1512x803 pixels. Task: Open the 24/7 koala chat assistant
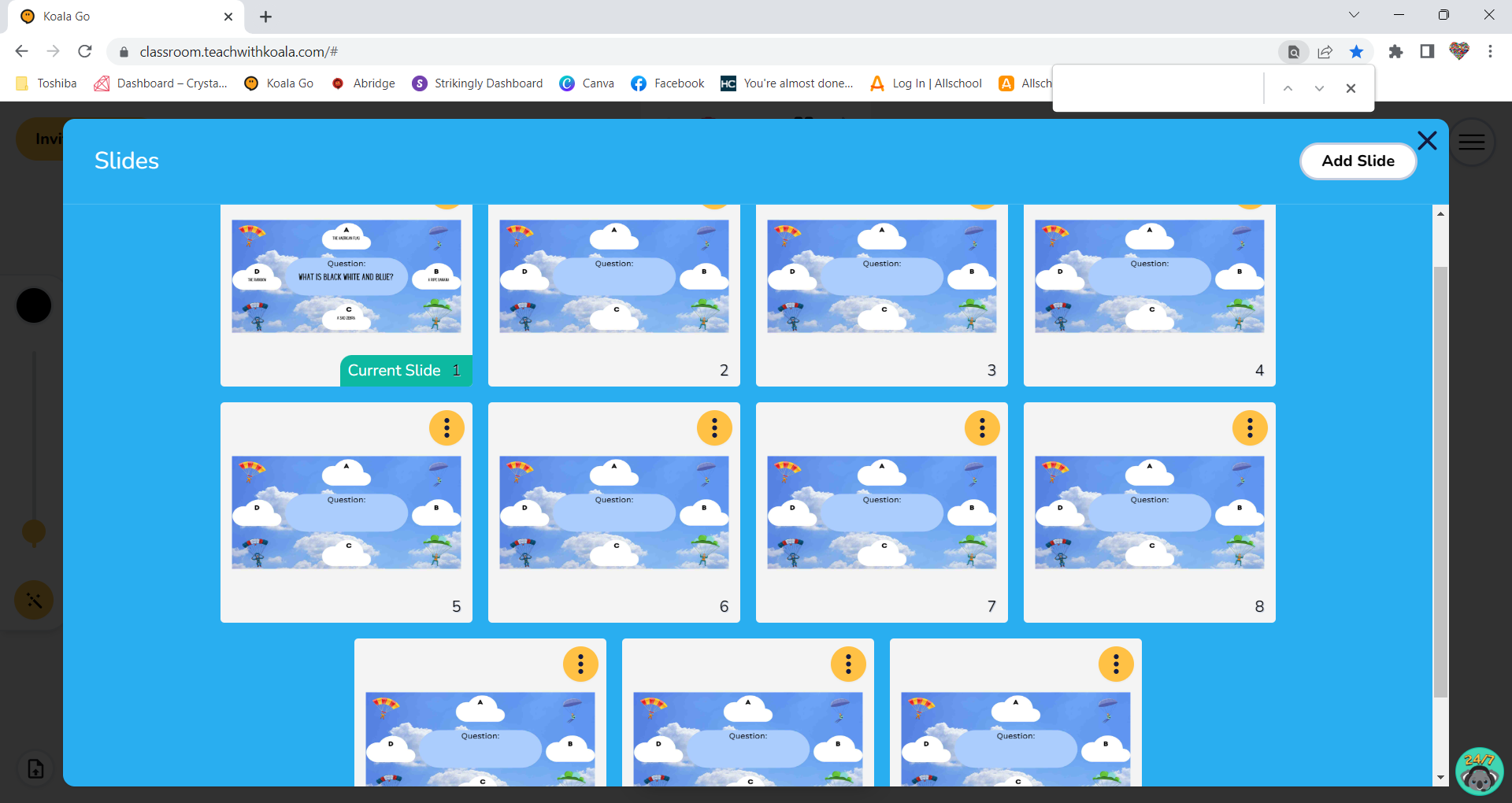click(x=1480, y=772)
